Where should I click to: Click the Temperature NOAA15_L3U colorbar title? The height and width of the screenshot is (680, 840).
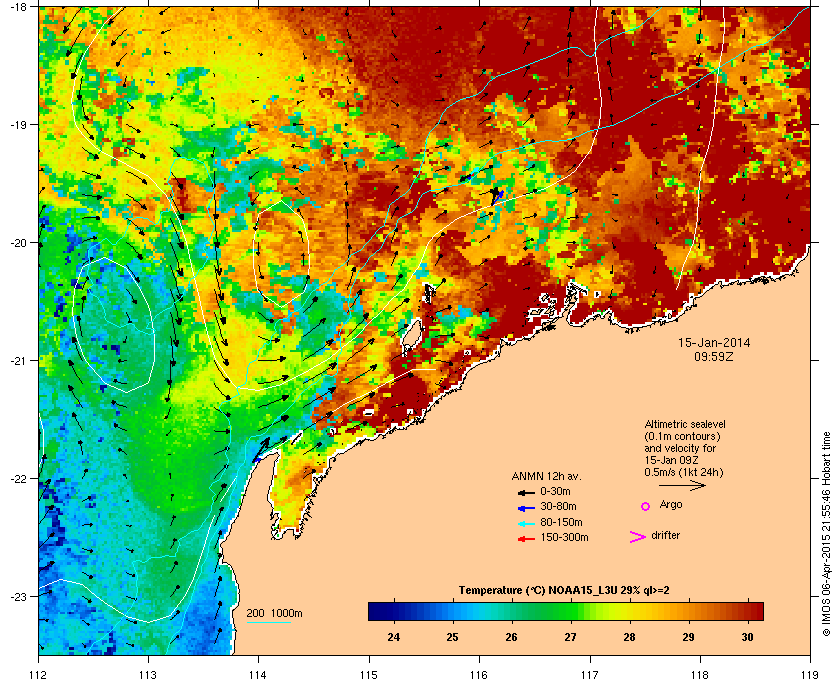click(x=564, y=591)
